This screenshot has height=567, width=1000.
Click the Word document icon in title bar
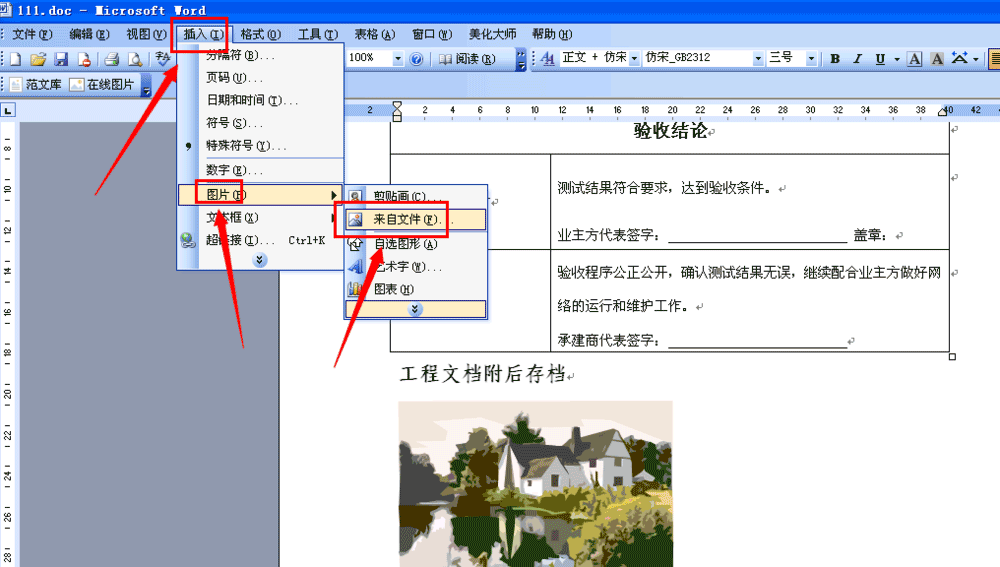point(6,9)
